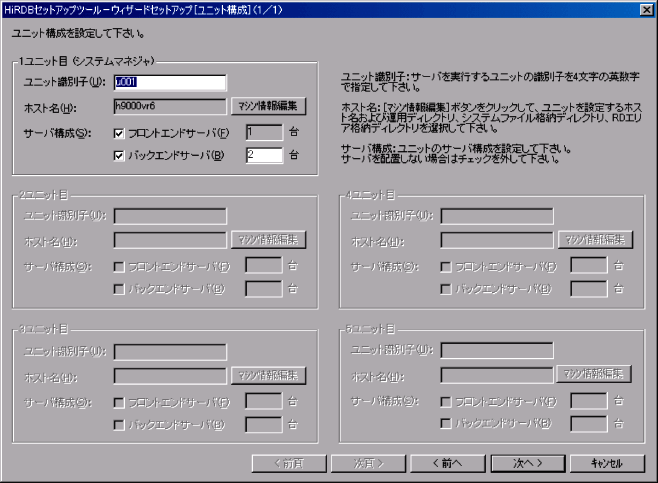
Task: Click the ホスト名 field showing h9000vr6
Action: pos(170,107)
